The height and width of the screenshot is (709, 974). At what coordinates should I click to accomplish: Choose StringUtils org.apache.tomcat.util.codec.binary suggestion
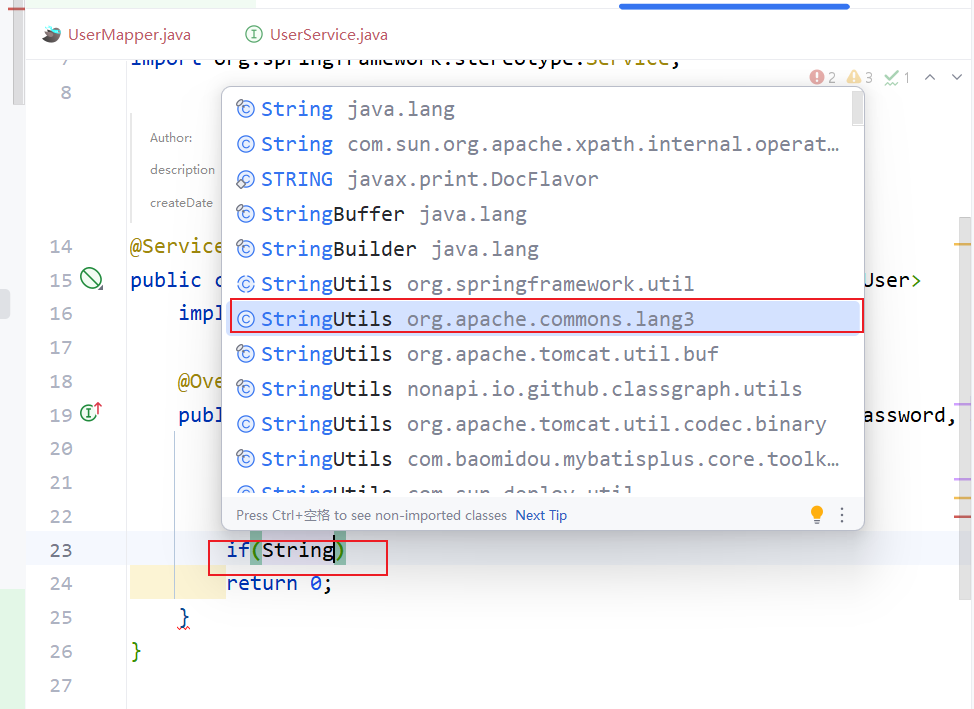point(542,424)
